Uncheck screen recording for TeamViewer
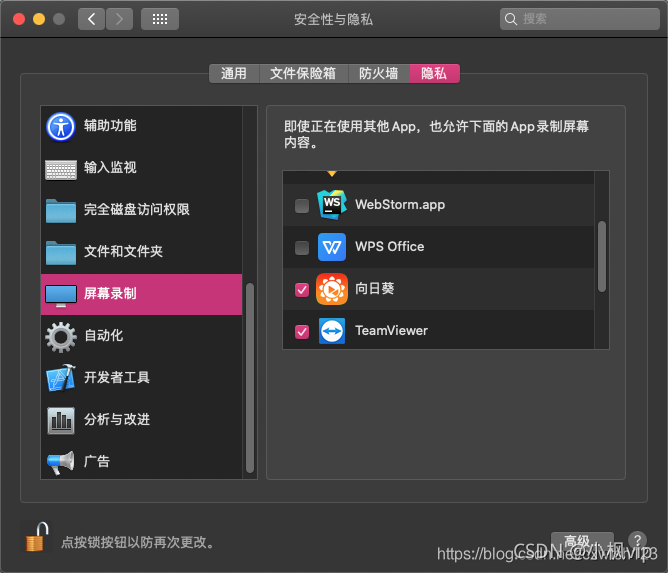 [302, 331]
